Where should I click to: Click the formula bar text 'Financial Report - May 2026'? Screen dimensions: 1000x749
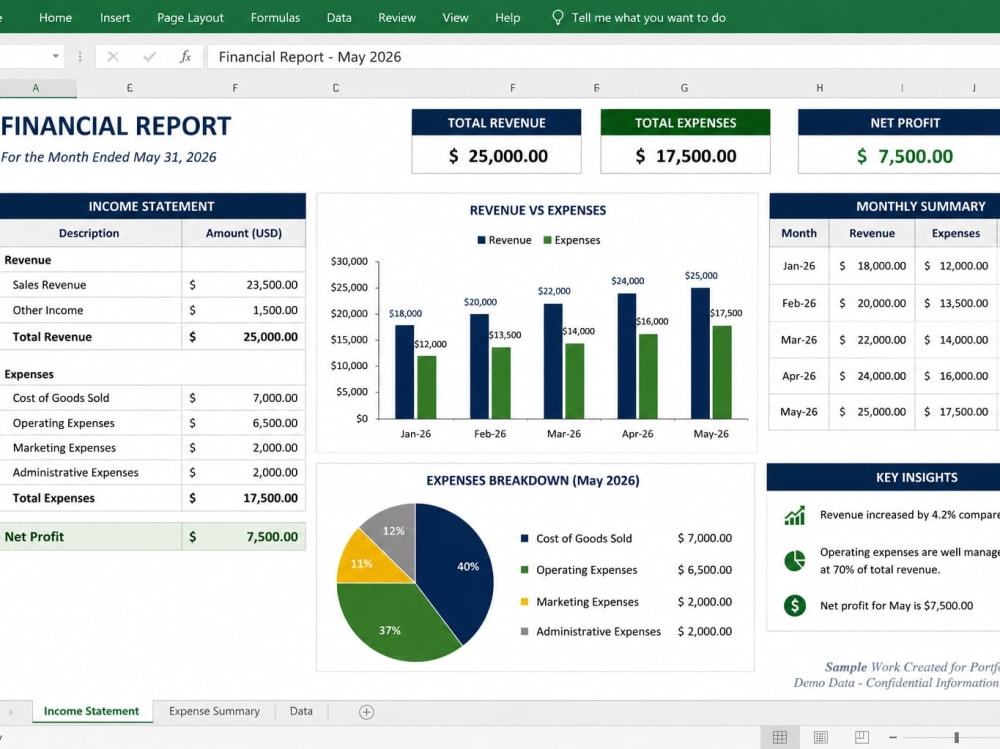click(310, 57)
